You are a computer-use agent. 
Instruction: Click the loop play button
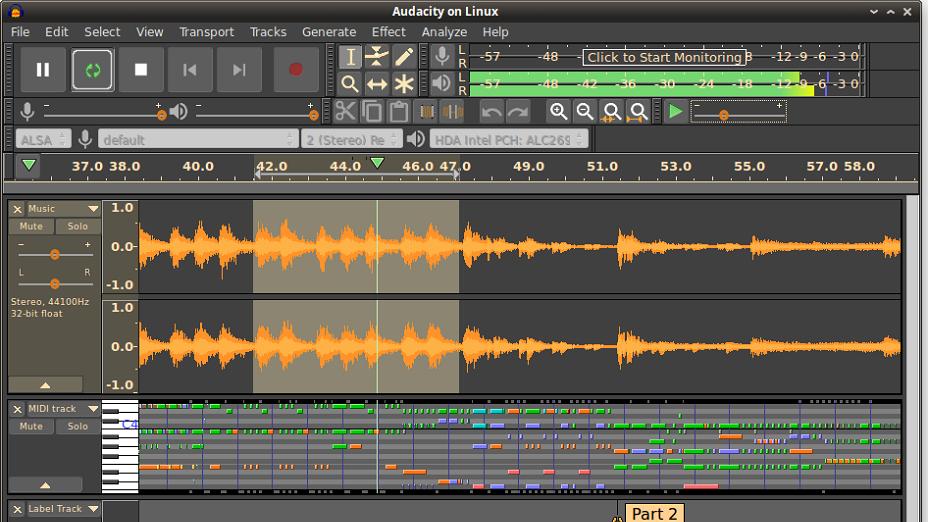[x=92, y=70]
